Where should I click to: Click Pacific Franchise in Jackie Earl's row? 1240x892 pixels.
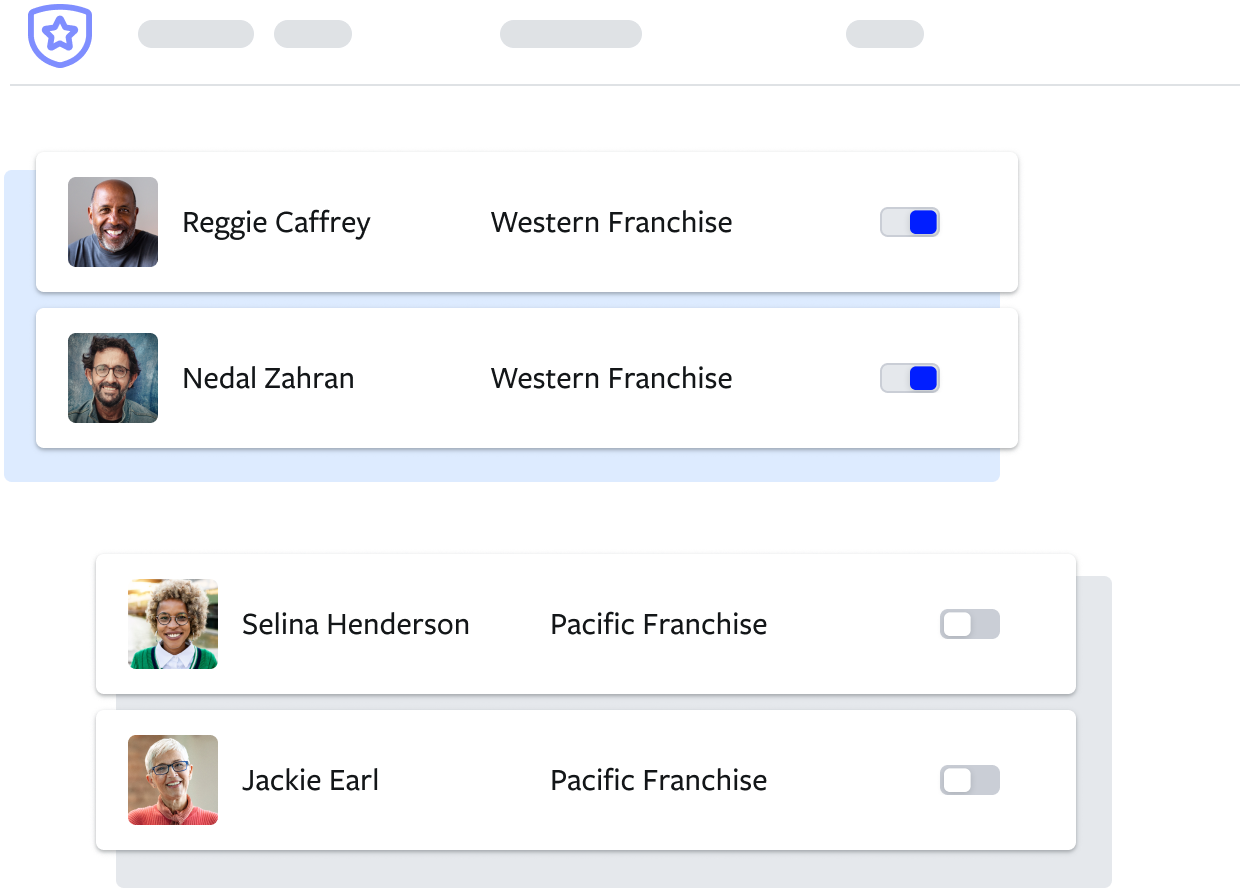click(659, 781)
